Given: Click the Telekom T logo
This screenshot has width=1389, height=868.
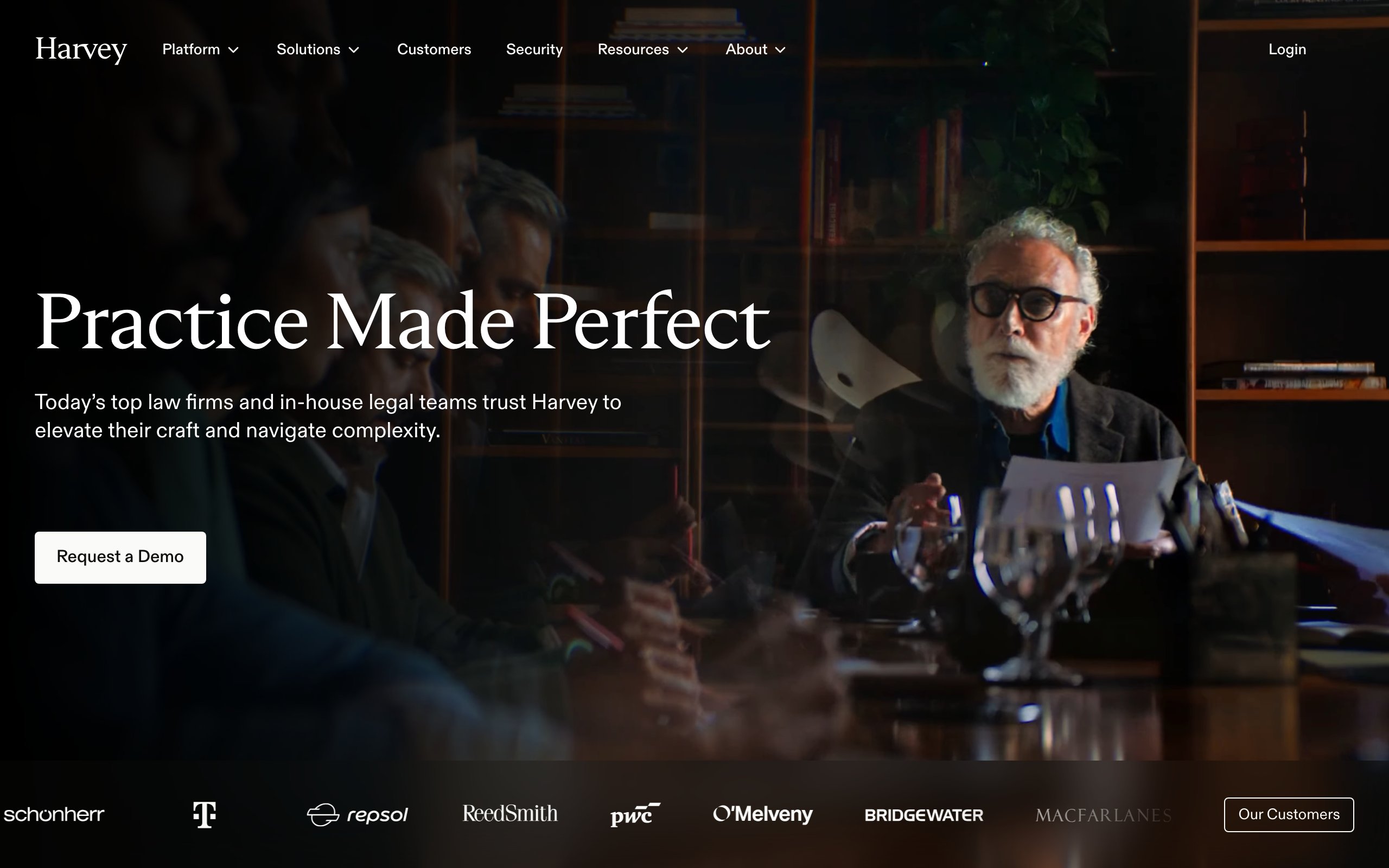Looking at the screenshot, I should coord(205,815).
